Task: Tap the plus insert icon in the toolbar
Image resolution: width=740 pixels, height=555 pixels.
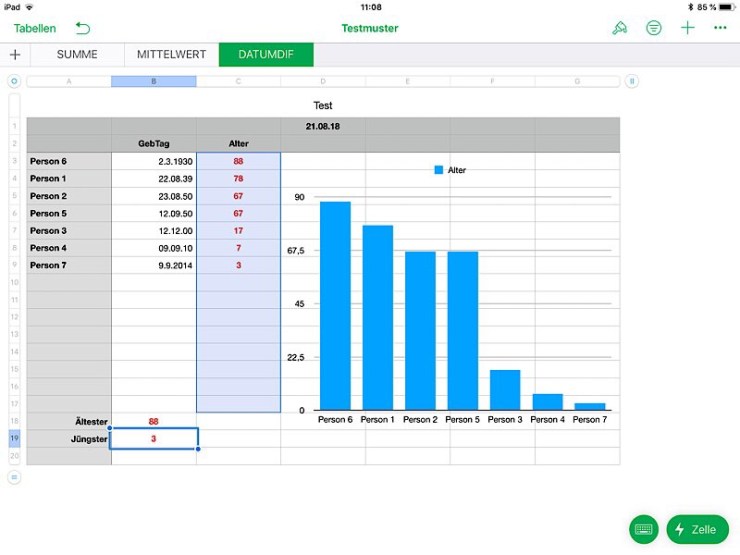Action: pos(687,28)
